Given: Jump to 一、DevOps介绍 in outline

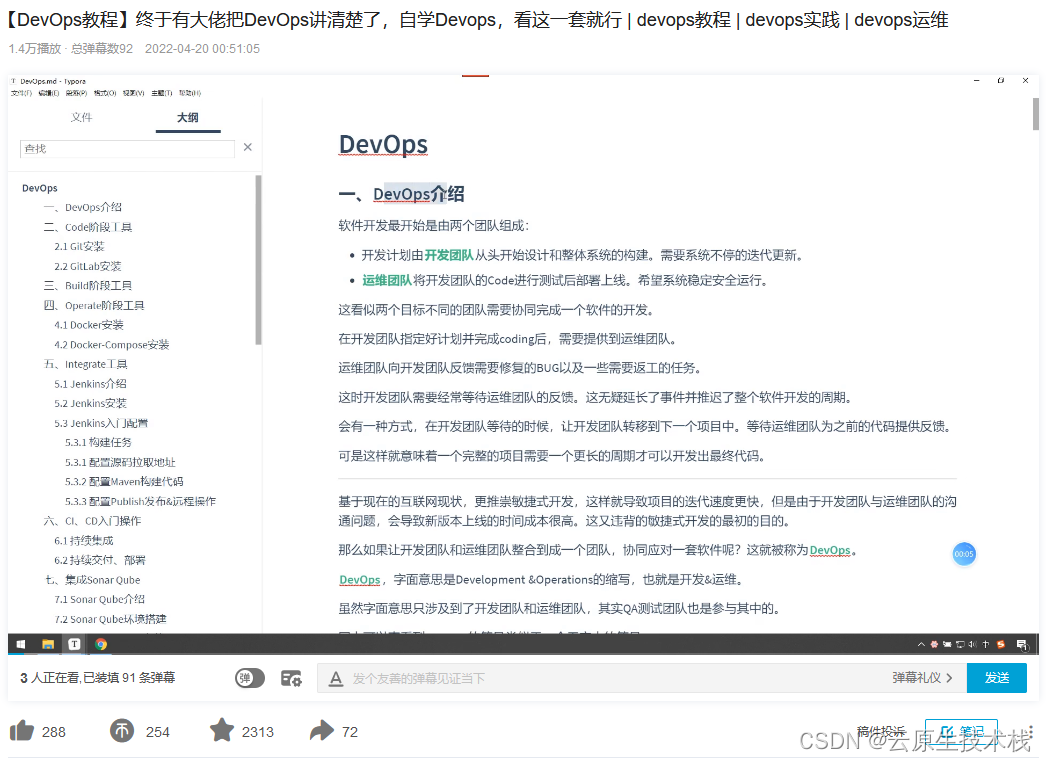Looking at the screenshot, I should pyautogui.click(x=83, y=208).
